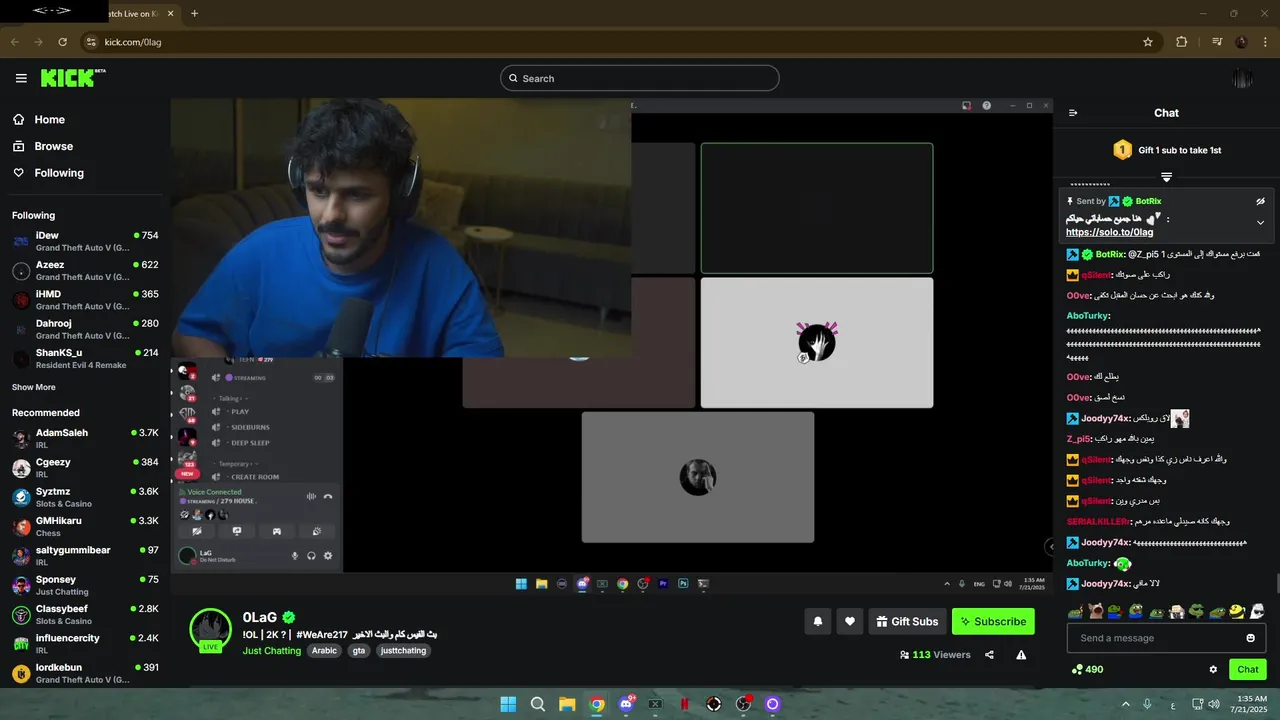1280x720 pixels.
Task: Expand the gift leaderboard handle below banner
Action: tap(1166, 176)
